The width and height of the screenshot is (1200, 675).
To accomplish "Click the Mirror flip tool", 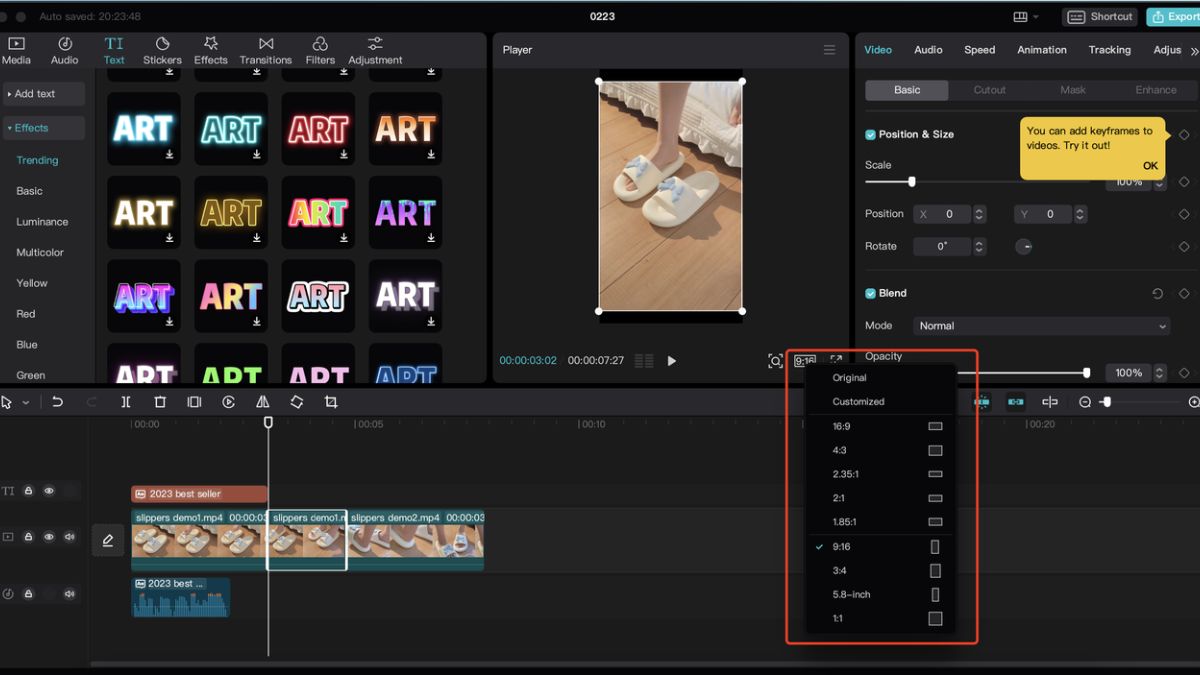I will pos(263,402).
